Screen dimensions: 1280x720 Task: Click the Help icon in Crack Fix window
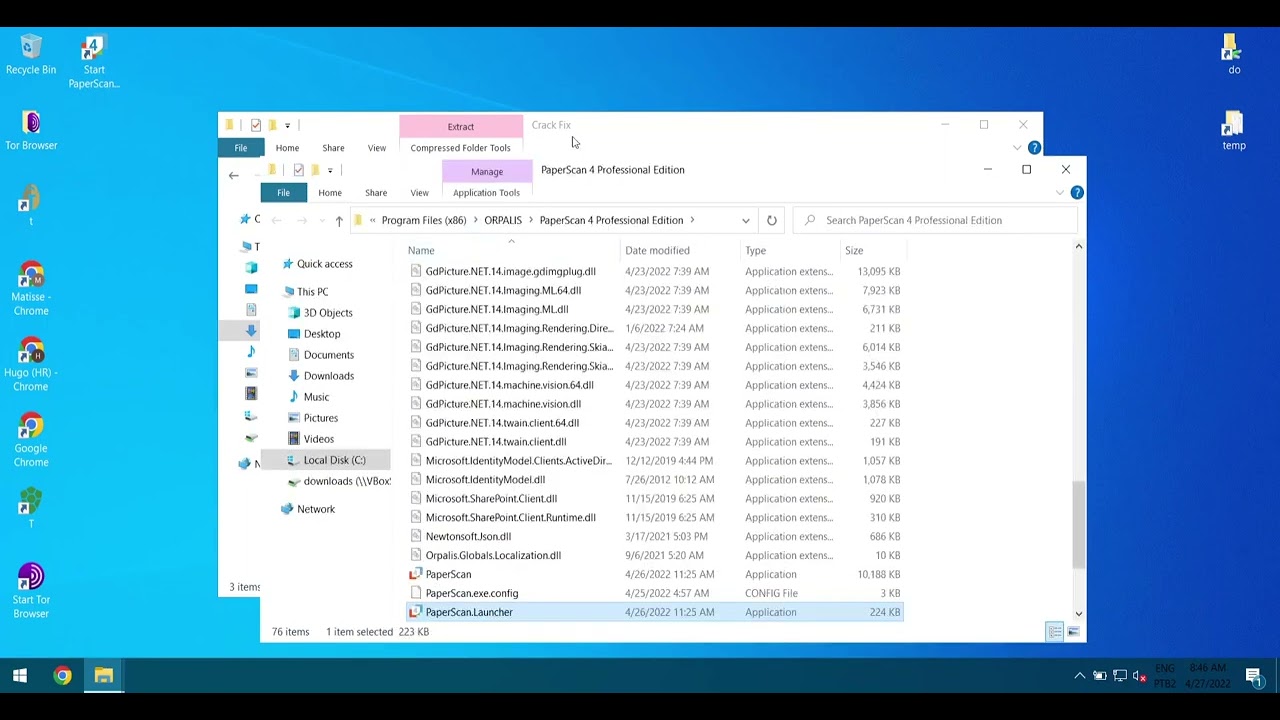click(x=1034, y=148)
